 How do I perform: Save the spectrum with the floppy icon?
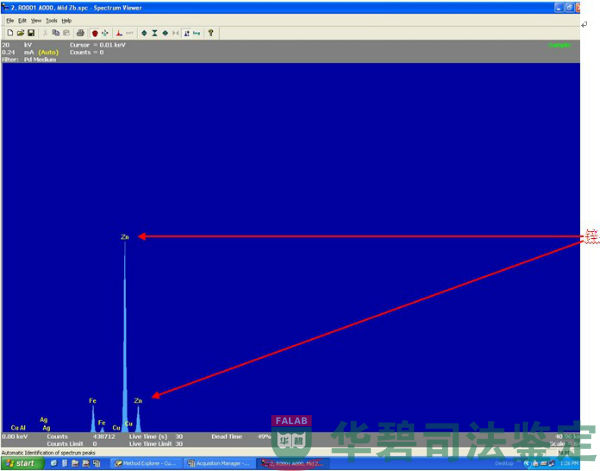coord(31,33)
